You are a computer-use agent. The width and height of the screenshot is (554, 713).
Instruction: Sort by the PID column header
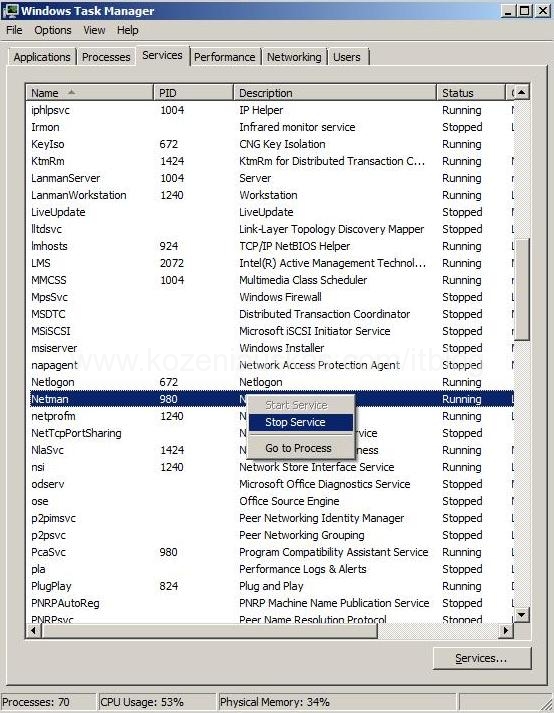click(193, 93)
